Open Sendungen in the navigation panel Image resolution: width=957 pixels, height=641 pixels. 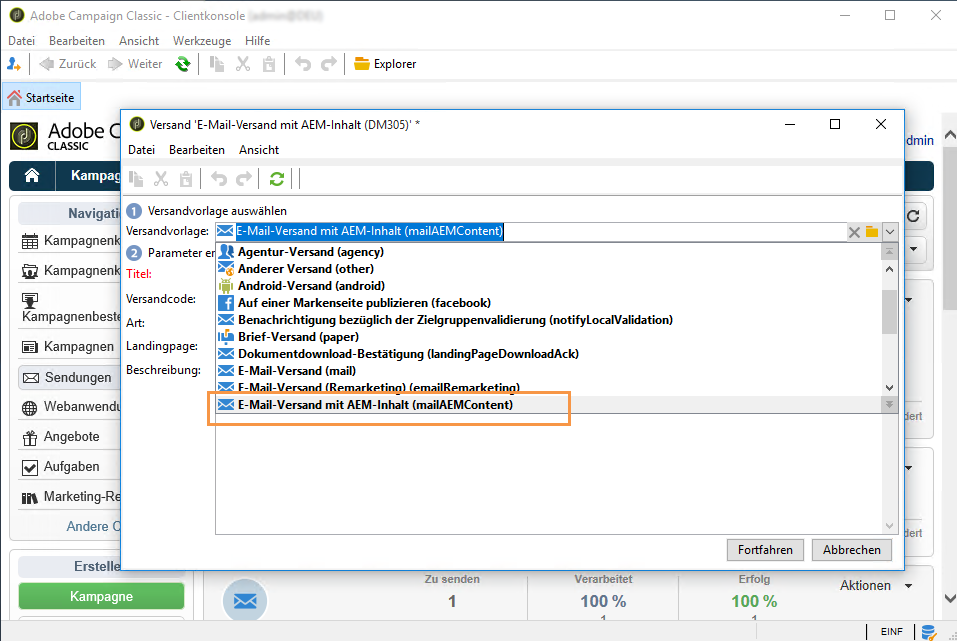tap(68, 378)
